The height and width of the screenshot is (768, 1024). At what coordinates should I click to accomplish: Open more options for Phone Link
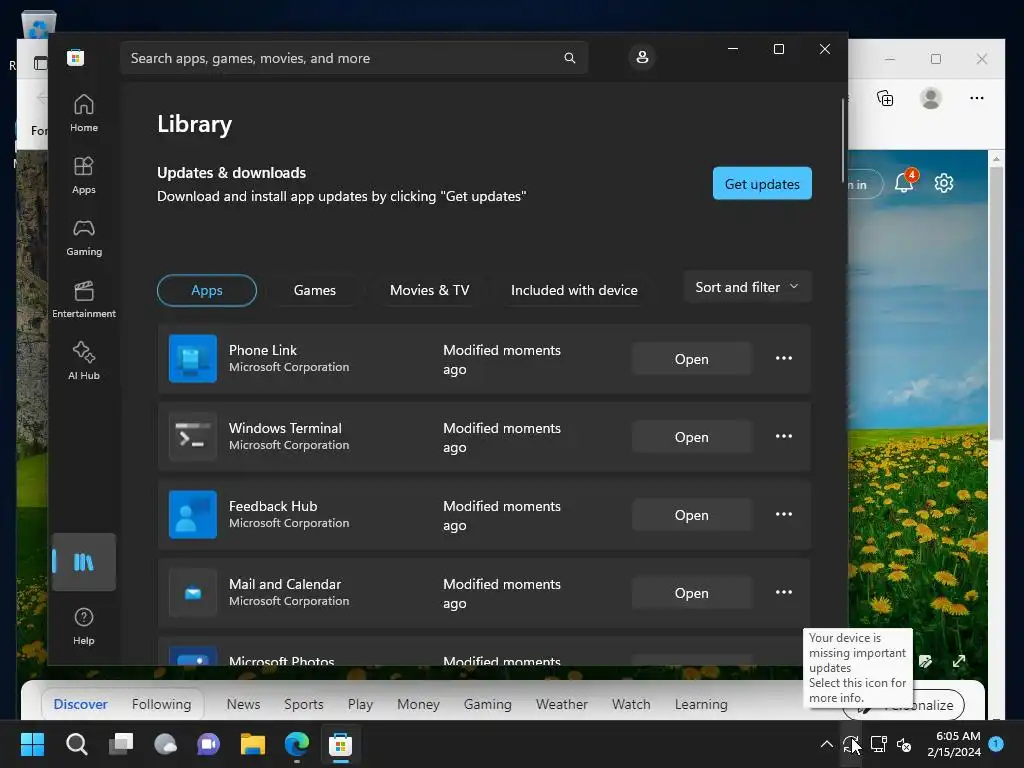point(784,359)
